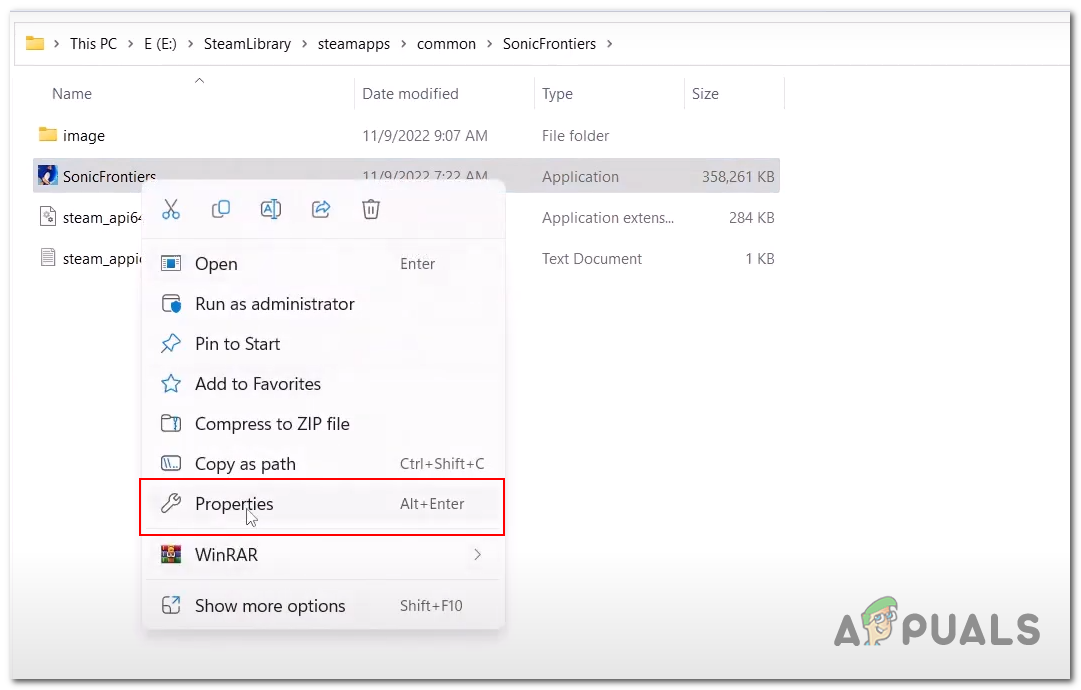Click the folder icon in address bar
Image resolution: width=1081 pixels, height=690 pixels.
point(34,43)
